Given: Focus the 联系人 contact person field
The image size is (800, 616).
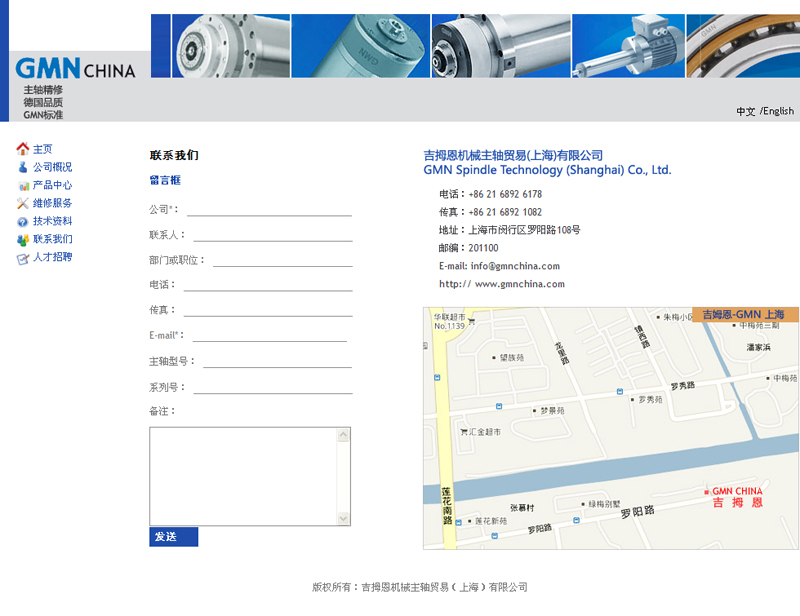Looking at the screenshot, I should [273, 235].
